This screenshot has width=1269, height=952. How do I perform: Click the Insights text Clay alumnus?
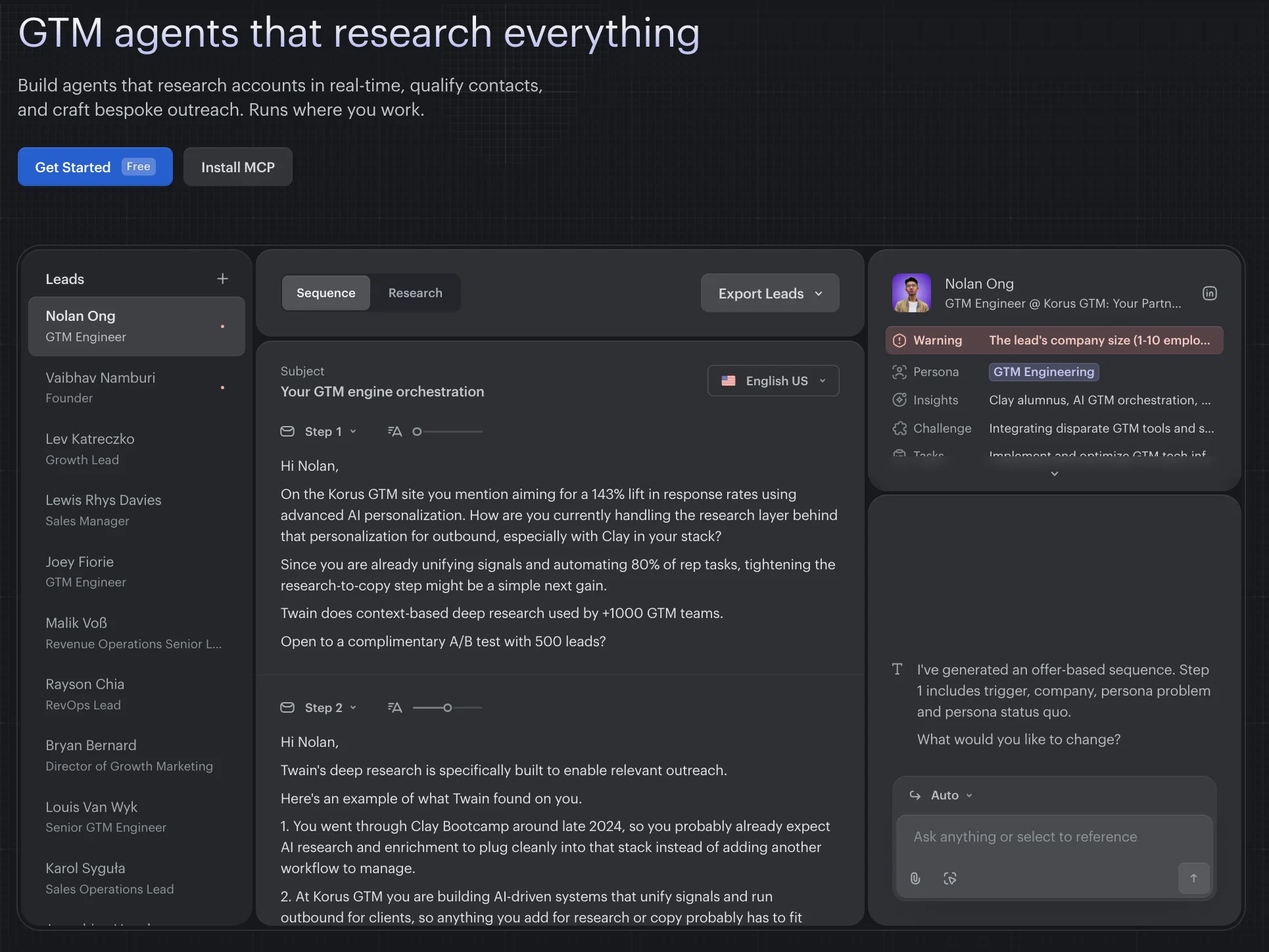point(1100,400)
